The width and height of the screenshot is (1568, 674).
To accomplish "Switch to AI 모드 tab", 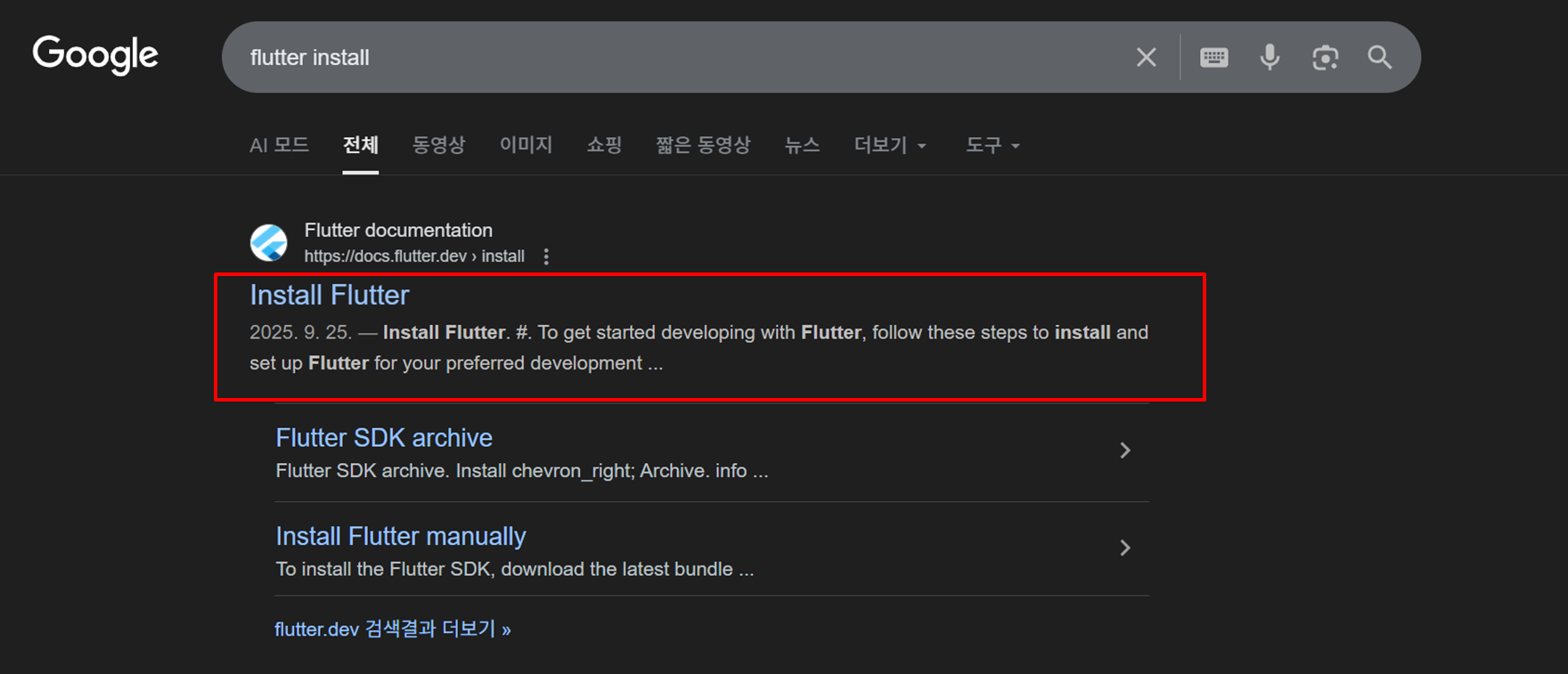I will click(x=279, y=145).
